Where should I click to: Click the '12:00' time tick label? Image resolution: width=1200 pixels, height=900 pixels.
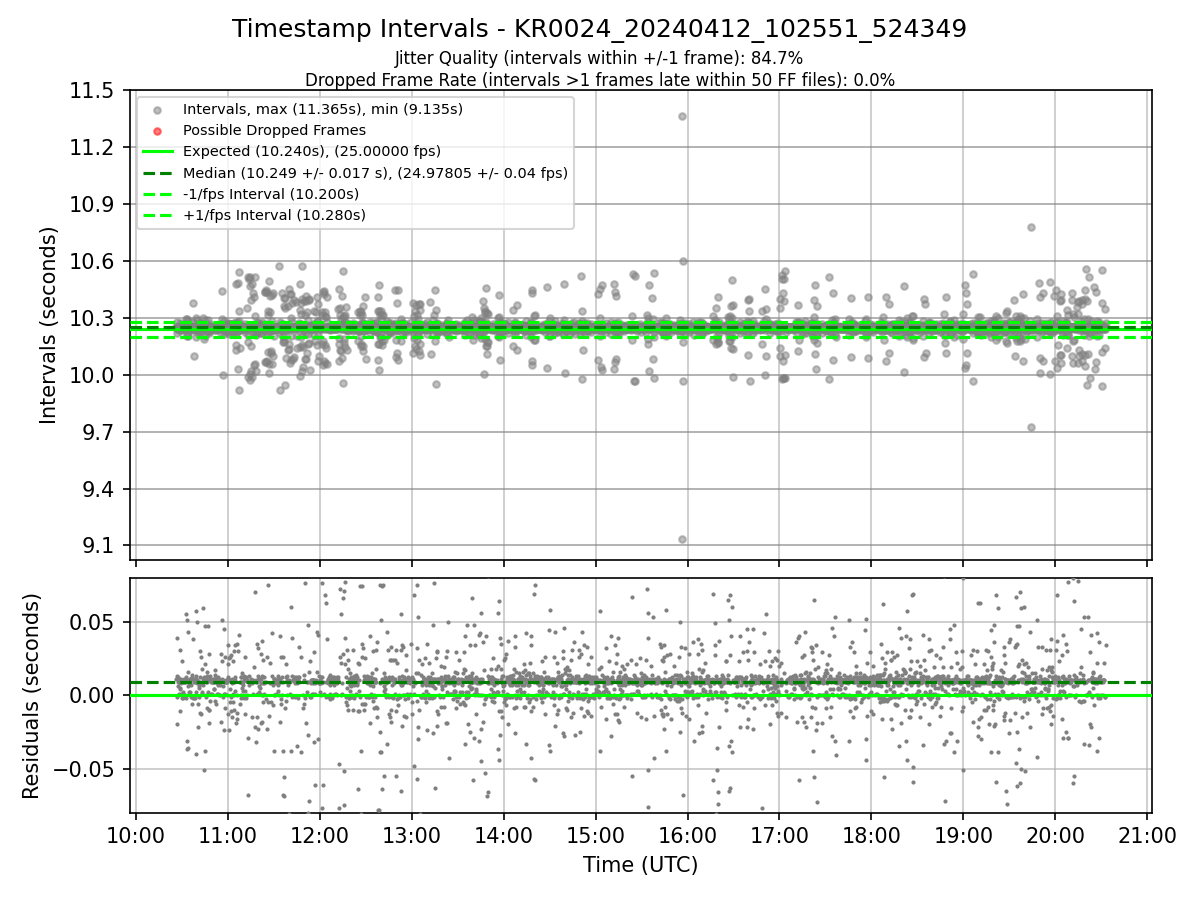(319, 834)
